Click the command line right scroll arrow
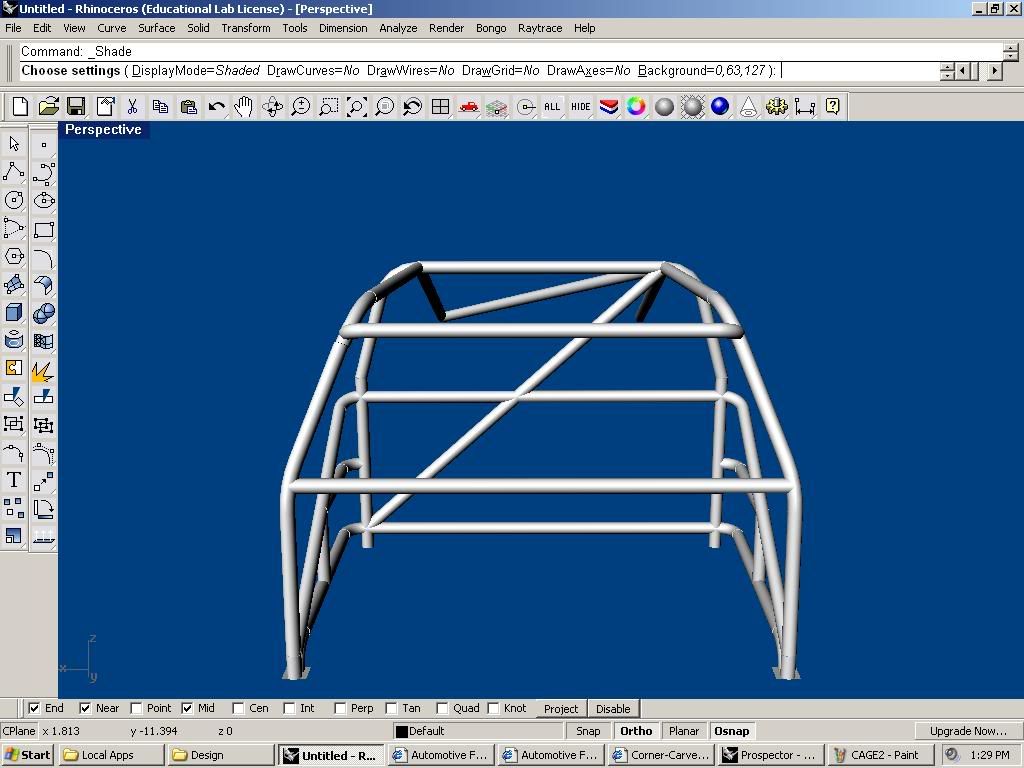 click(994, 71)
